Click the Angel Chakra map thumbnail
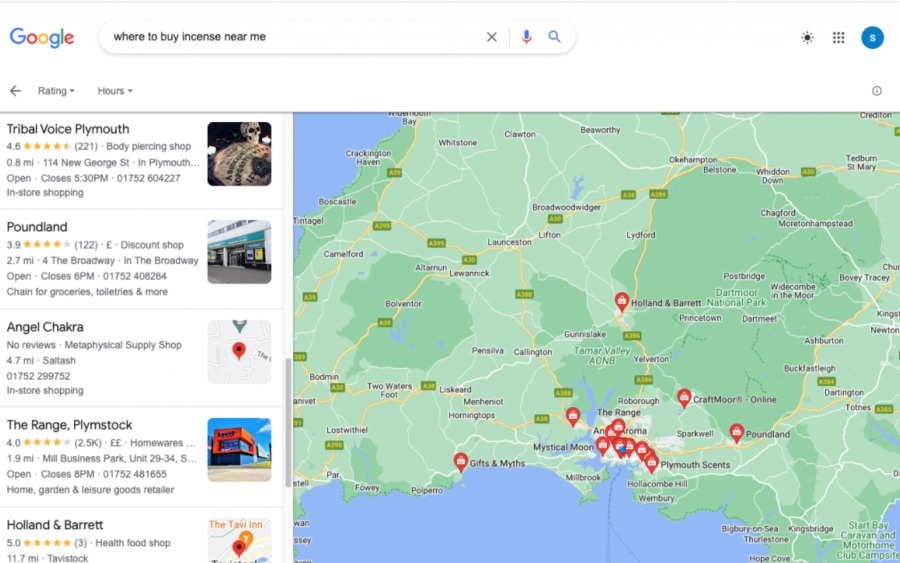Image resolution: width=900 pixels, height=563 pixels. 239,352
